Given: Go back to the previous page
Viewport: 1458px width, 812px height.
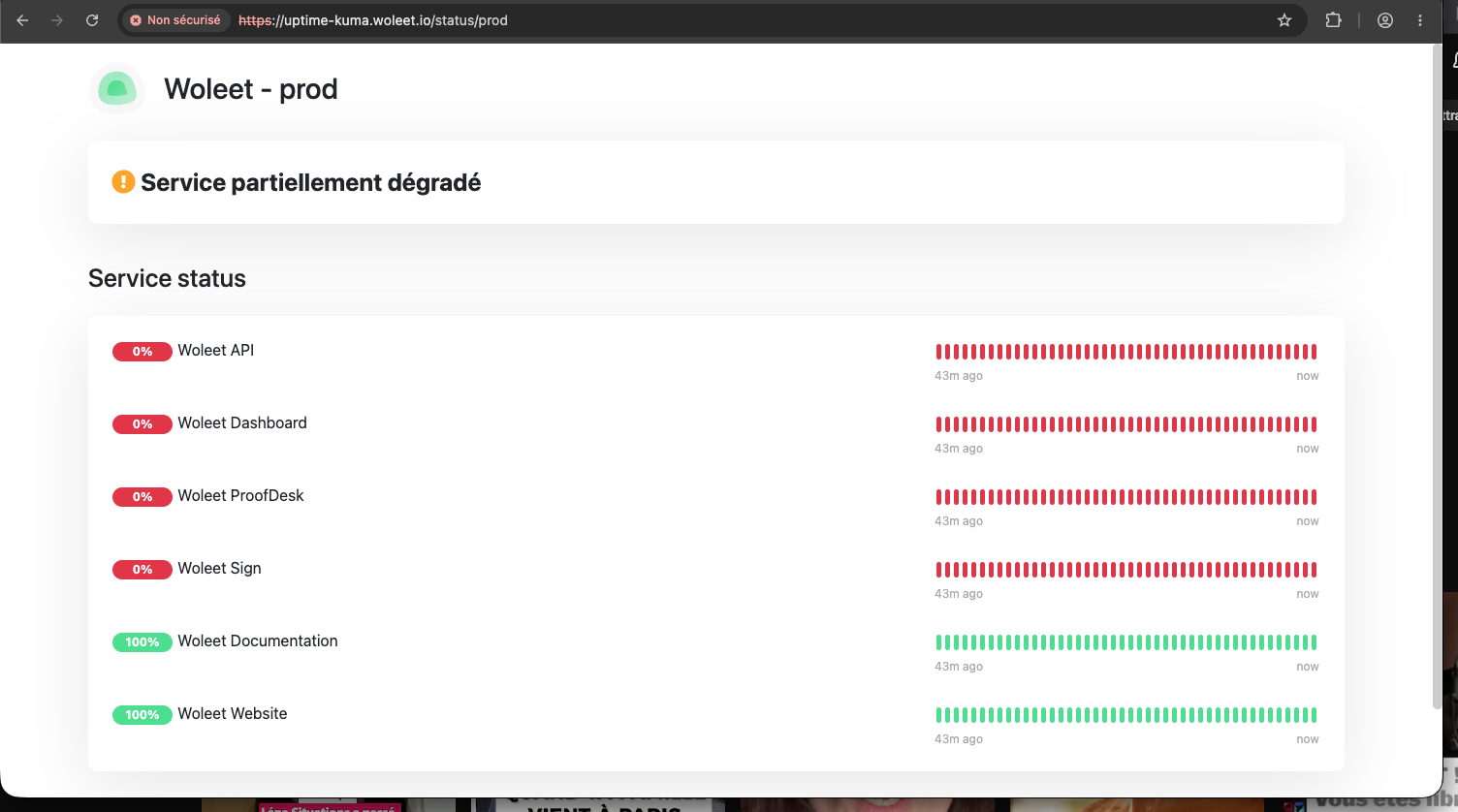Looking at the screenshot, I should [22, 20].
